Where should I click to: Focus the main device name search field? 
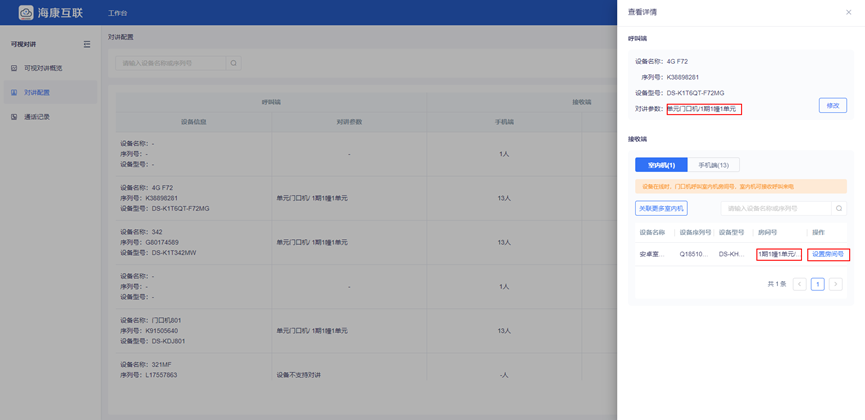pyautogui.click(x=170, y=63)
